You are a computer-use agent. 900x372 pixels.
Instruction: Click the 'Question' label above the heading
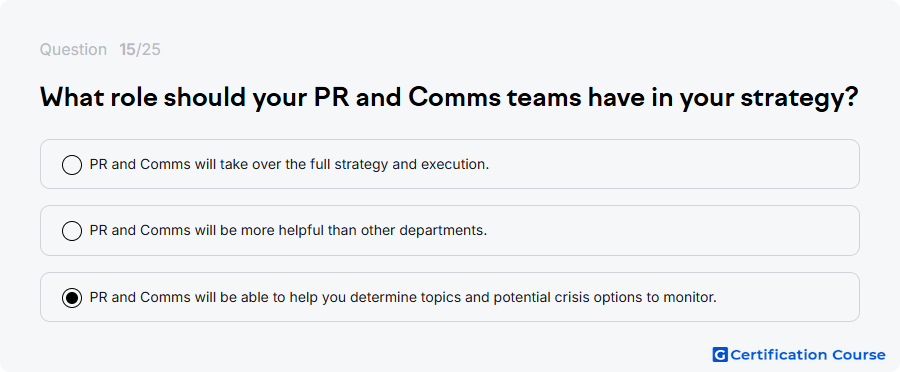pyautogui.click(x=73, y=50)
